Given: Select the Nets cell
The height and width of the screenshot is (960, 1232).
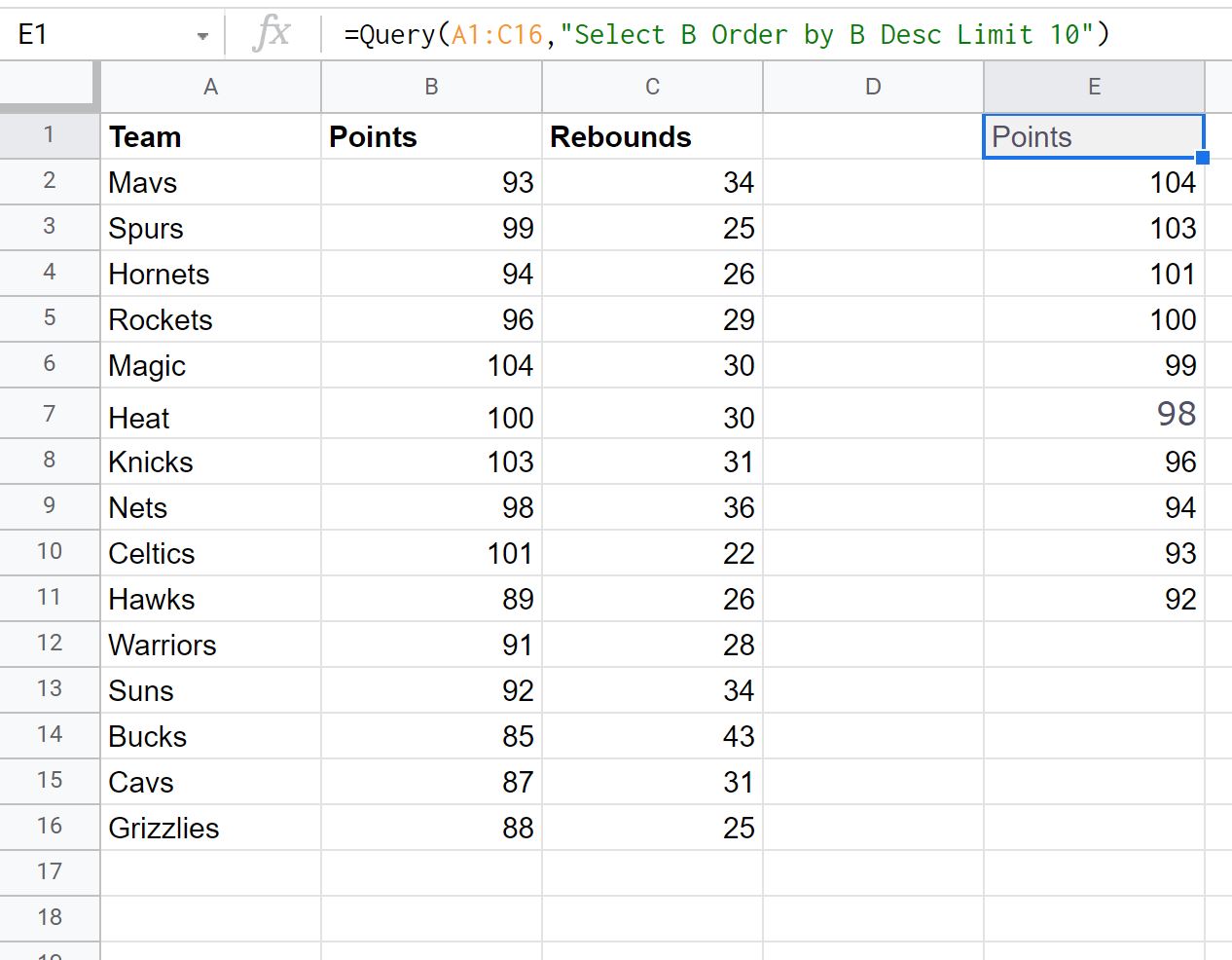Looking at the screenshot, I should tap(210, 507).
